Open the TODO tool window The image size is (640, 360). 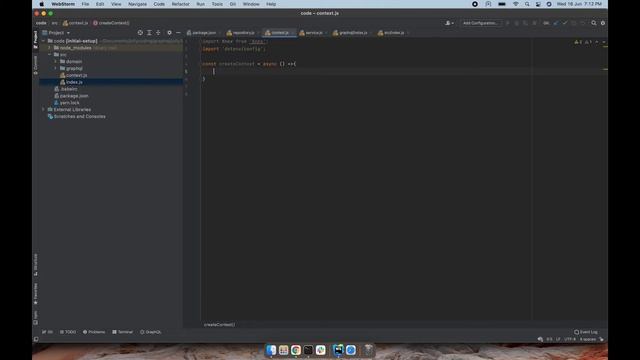[68, 332]
